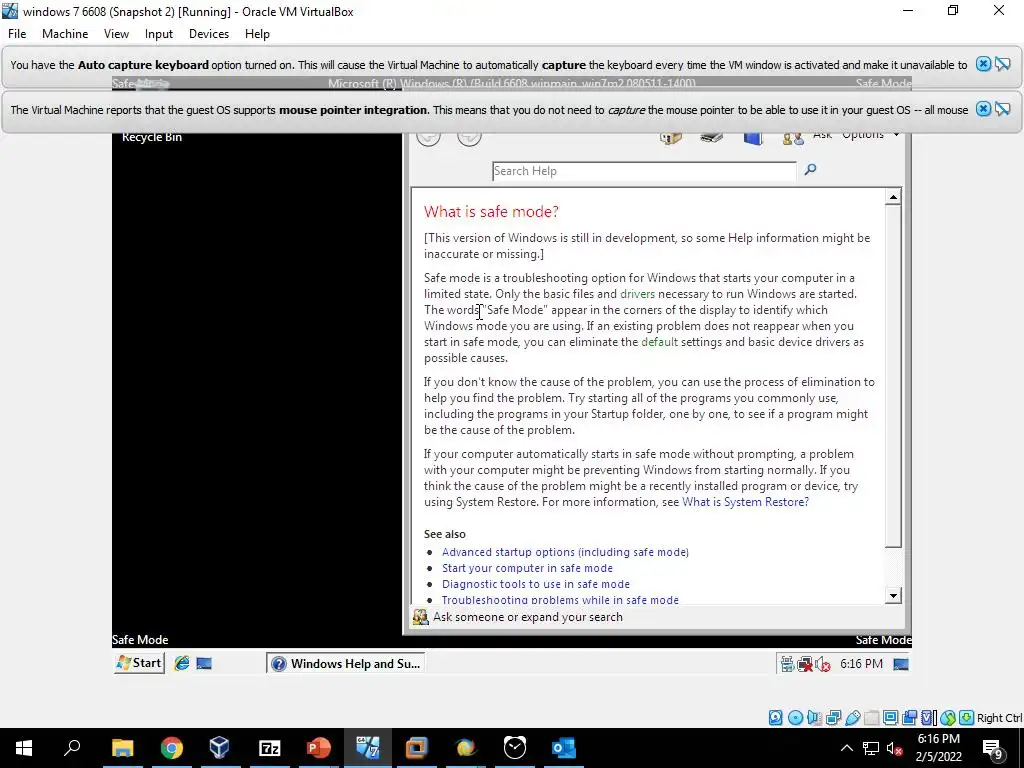The width and height of the screenshot is (1024, 768).
Task: Expand host system tray hidden icons chevron
Action: tap(846, 748)
